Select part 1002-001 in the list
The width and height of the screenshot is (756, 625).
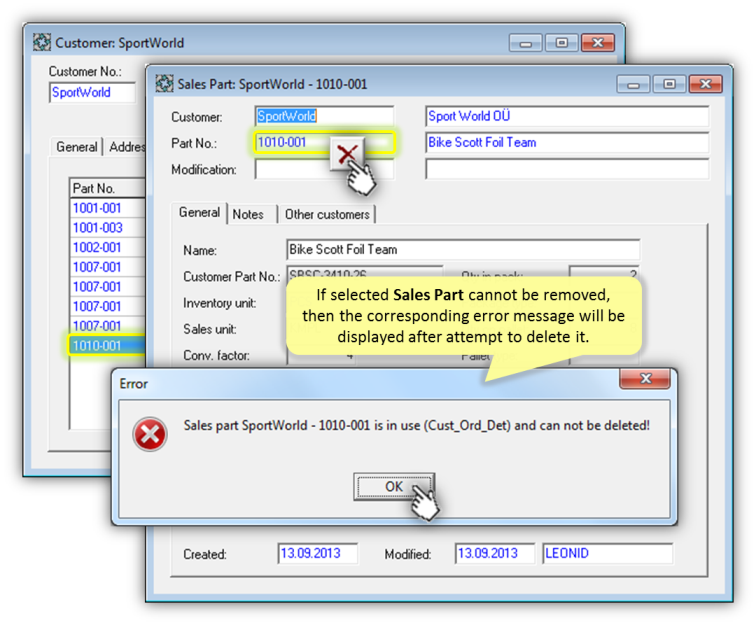point(107,247)
